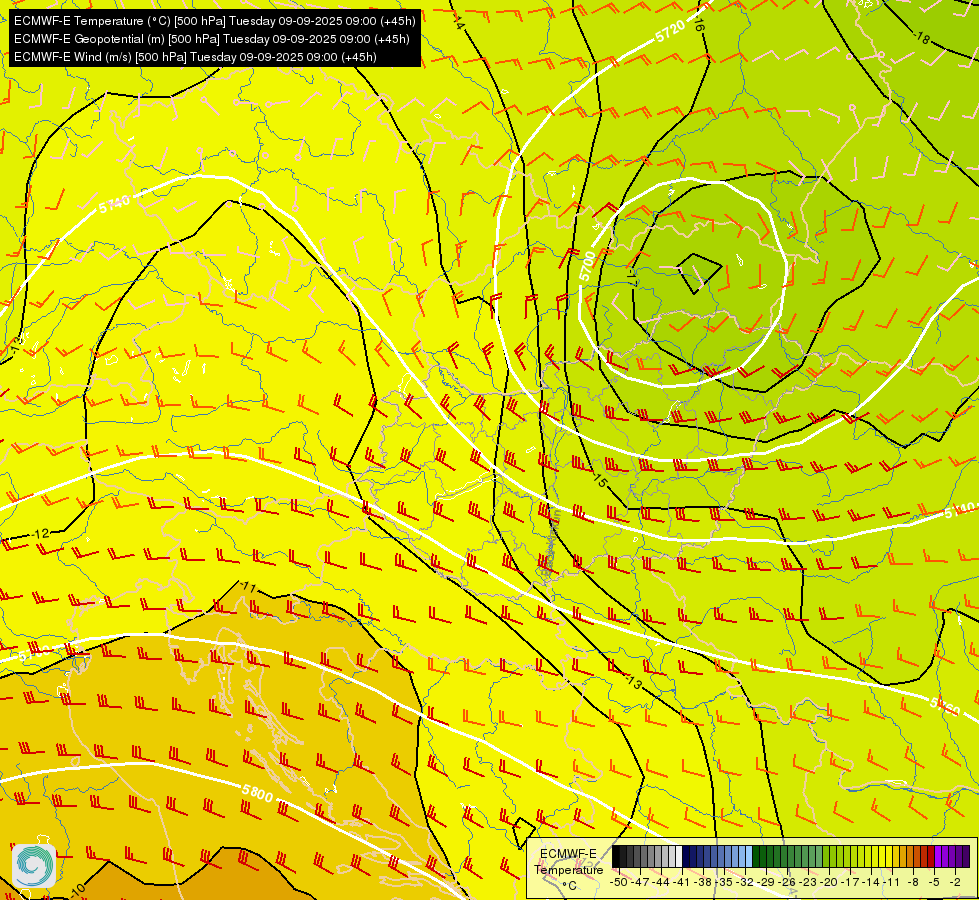Click the -23 legend tick label
The image size is (979, 900).
click(x=808, y=882)
